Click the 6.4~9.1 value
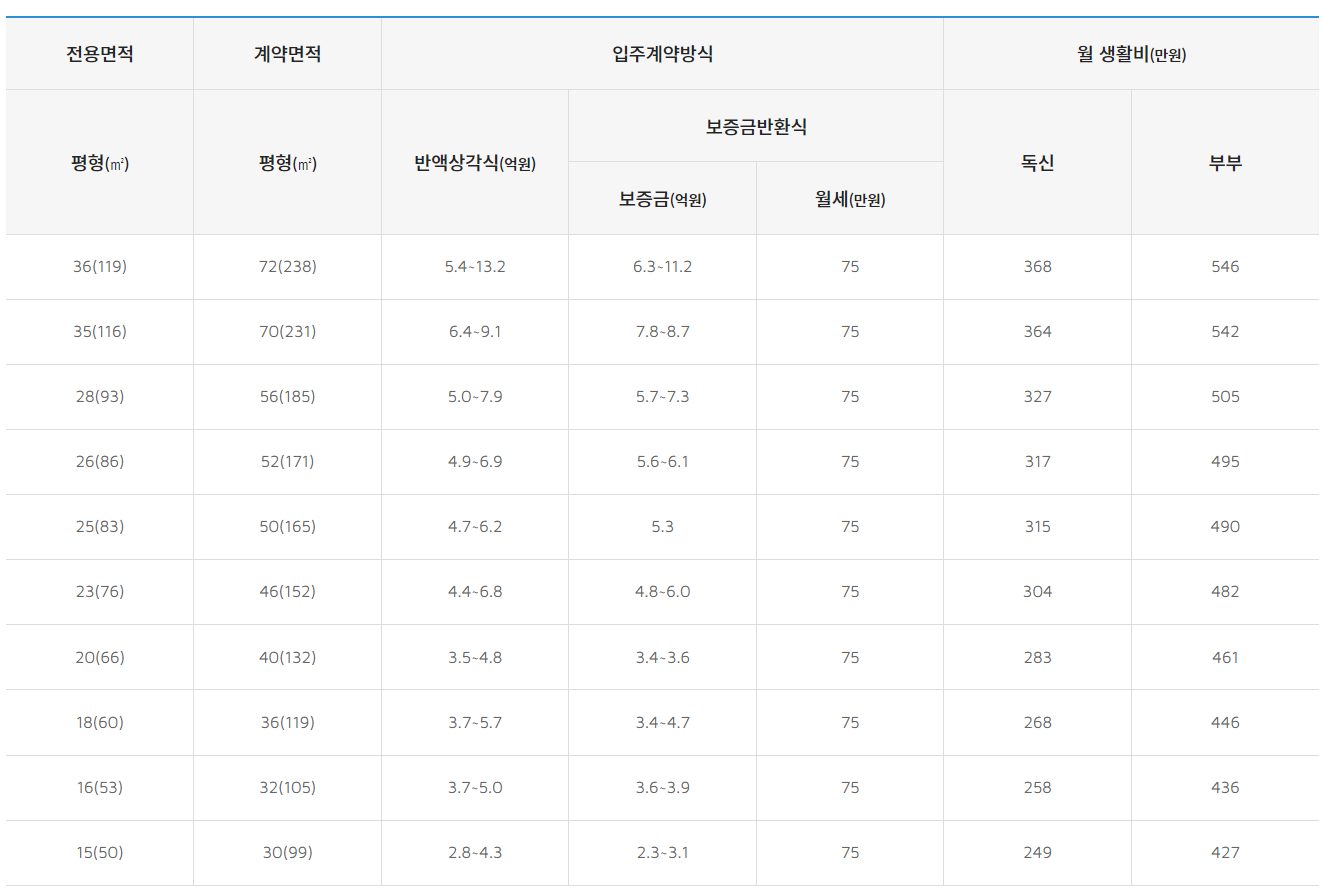 475,332
